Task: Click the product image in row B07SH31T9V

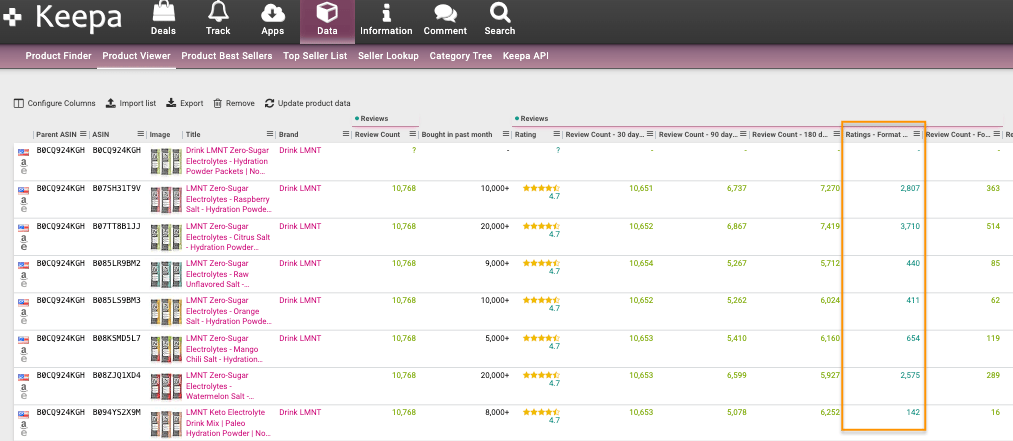Action: pos(166,199)
